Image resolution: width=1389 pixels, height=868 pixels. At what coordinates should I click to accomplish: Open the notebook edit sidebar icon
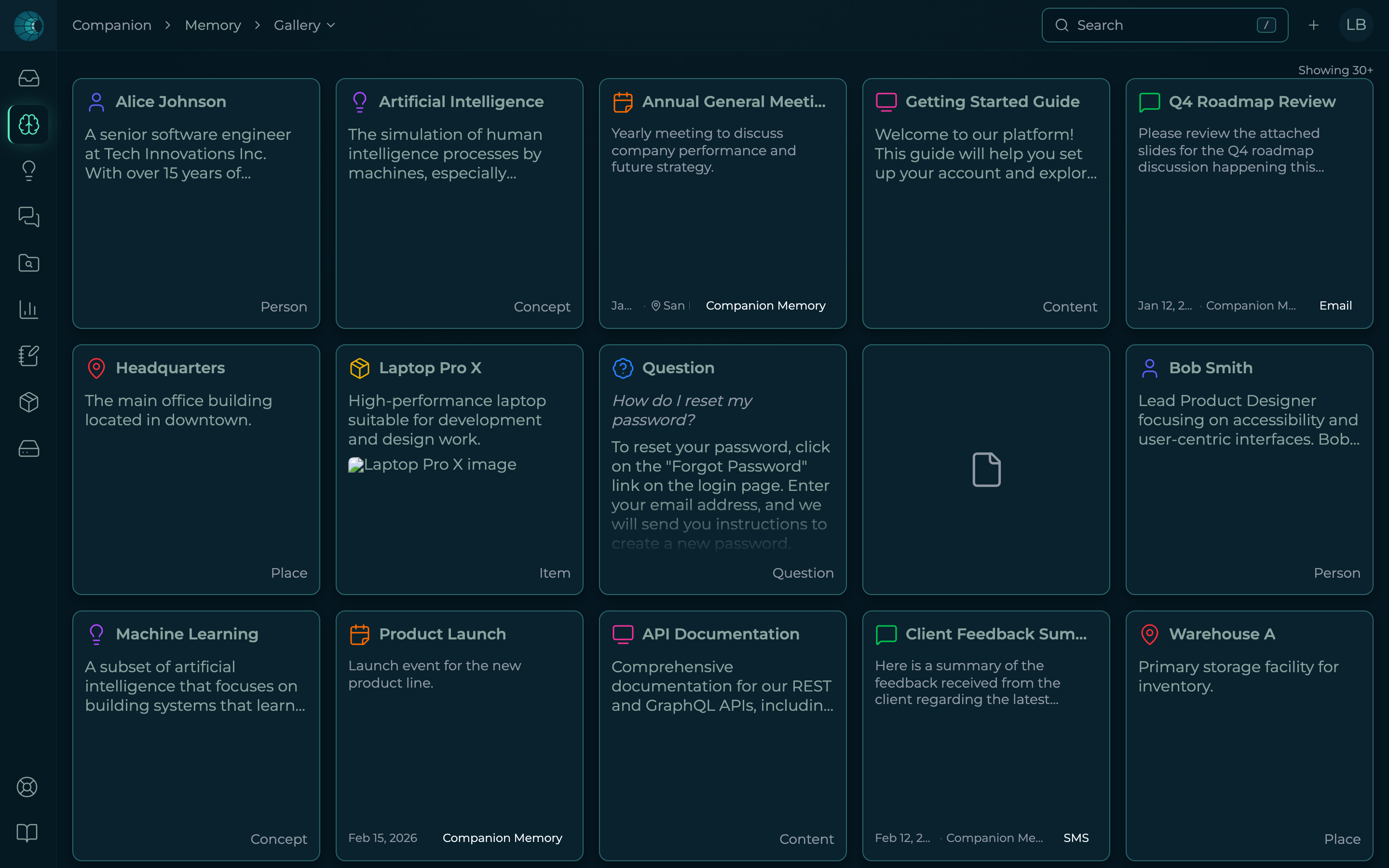[x=29, y=356]
